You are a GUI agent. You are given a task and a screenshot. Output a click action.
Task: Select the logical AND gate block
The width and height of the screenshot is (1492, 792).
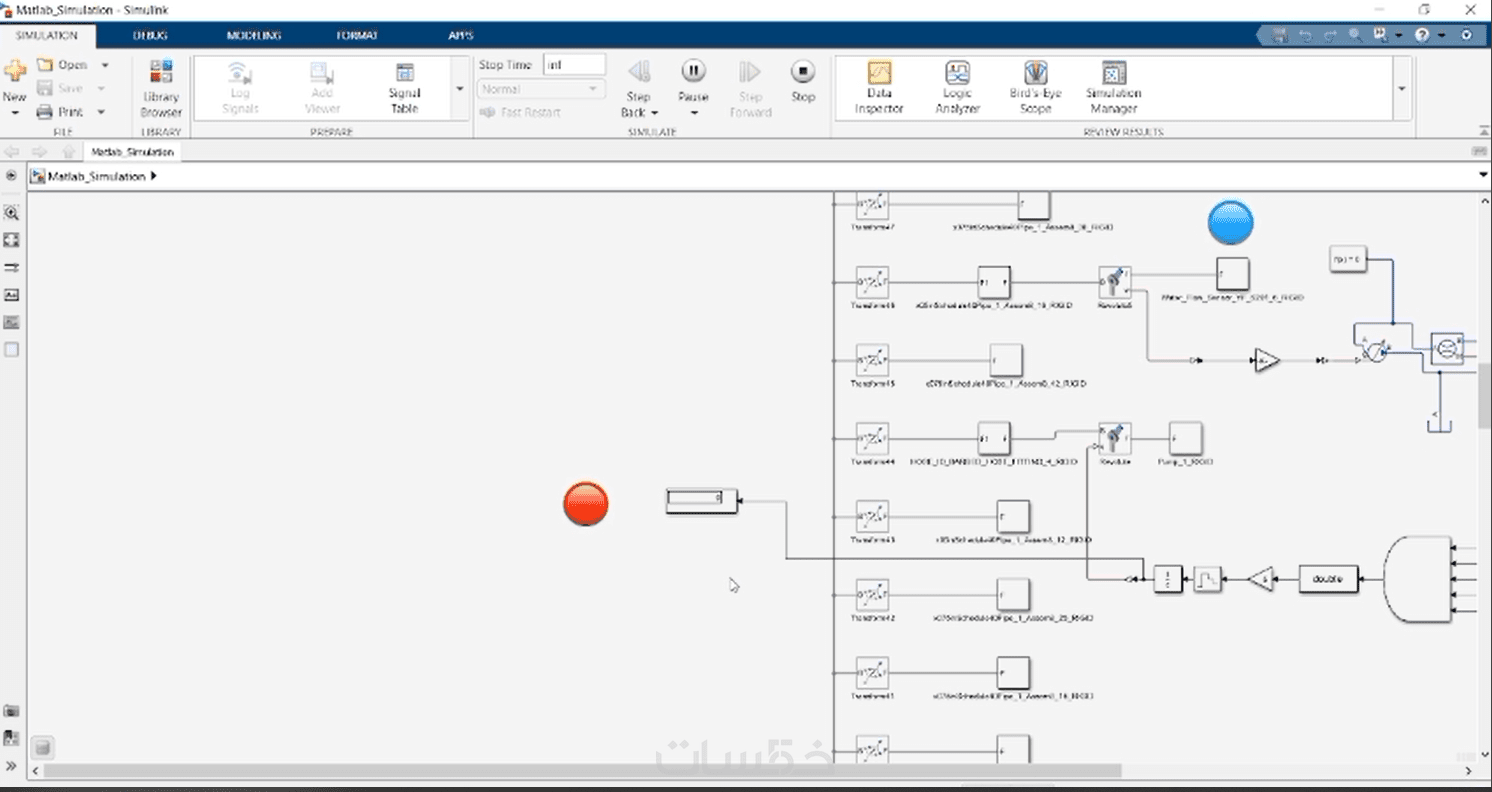pos(1417,579)
